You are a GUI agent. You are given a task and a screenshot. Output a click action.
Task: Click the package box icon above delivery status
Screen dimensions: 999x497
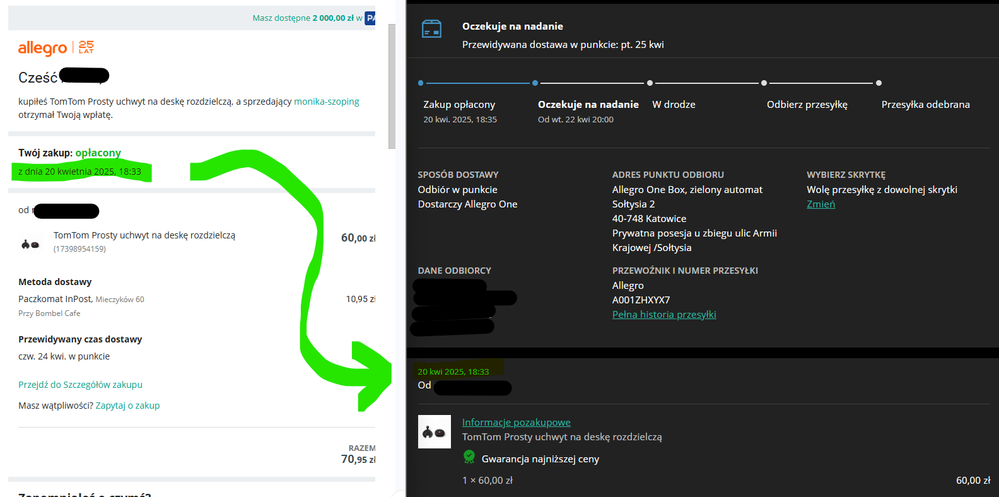coord(432,28)
